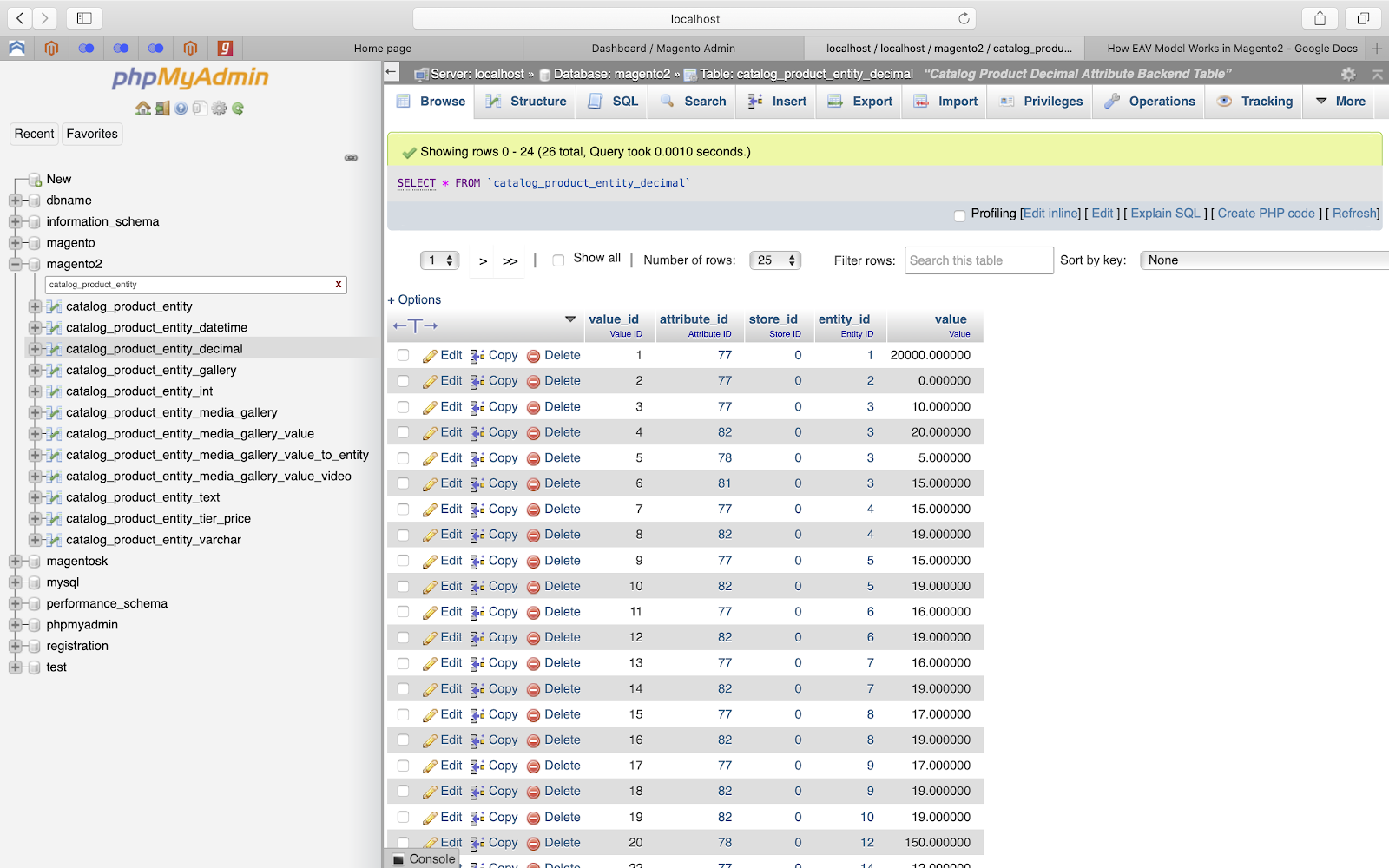The width and height of the screenshot is (1389, 868).
Task: Click edit pencil for value_id 1
Action: pyautogui.click(x=430, y=356)
